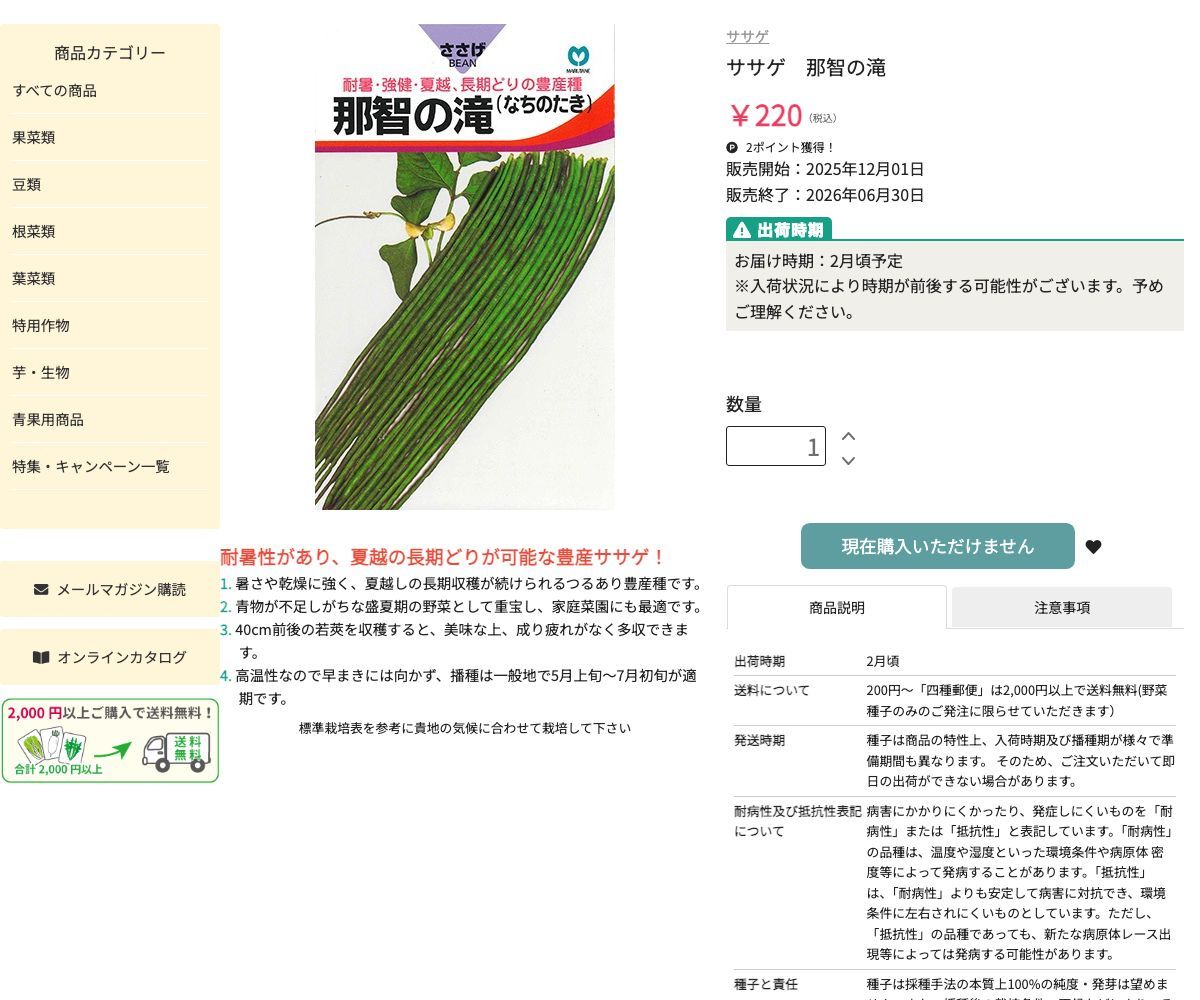1200x1000 pixels.
Task: Click the heart favorite icon
Action: [x=1093, y=547]
